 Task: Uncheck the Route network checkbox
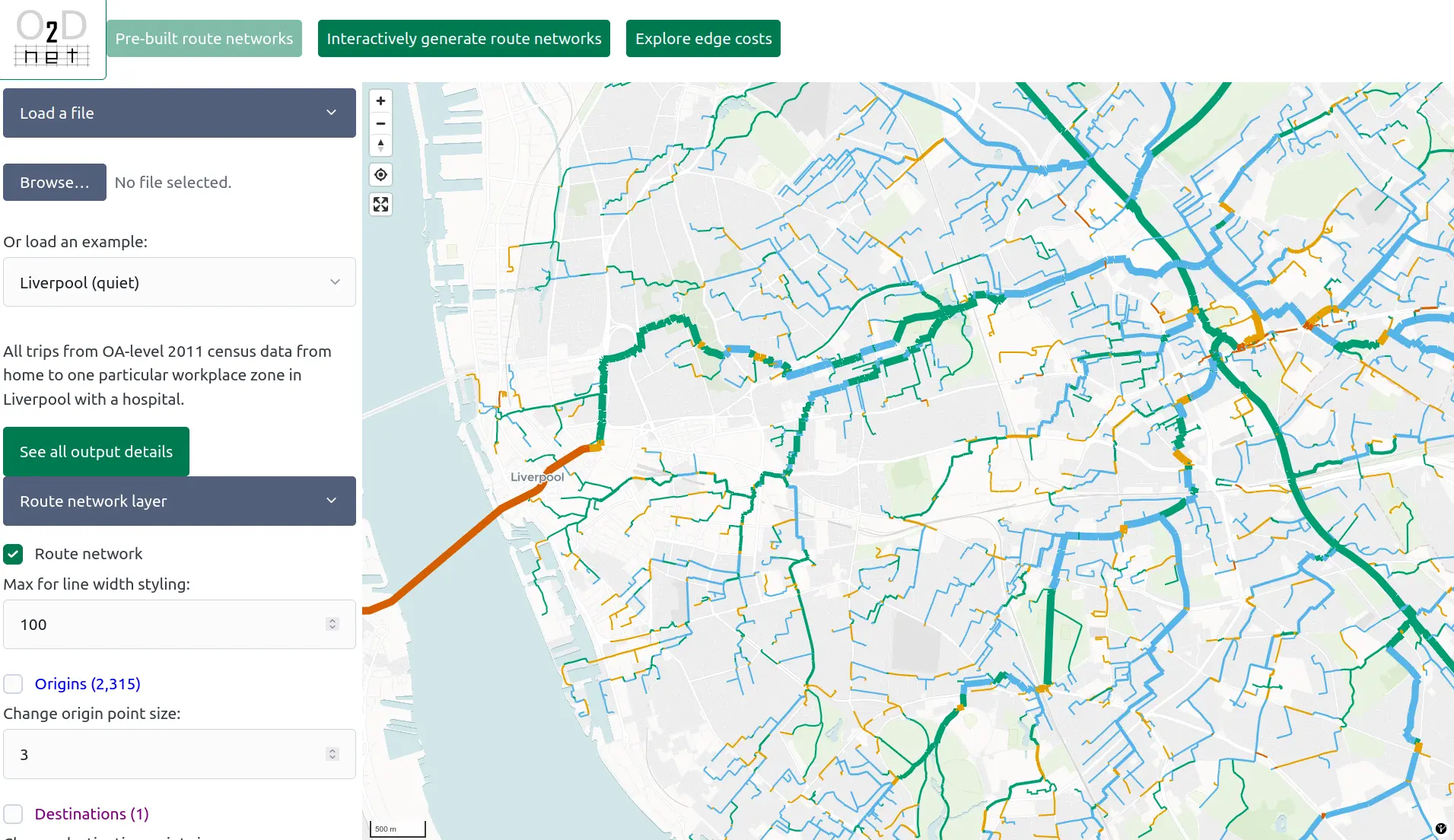click(x=14, y=554)
